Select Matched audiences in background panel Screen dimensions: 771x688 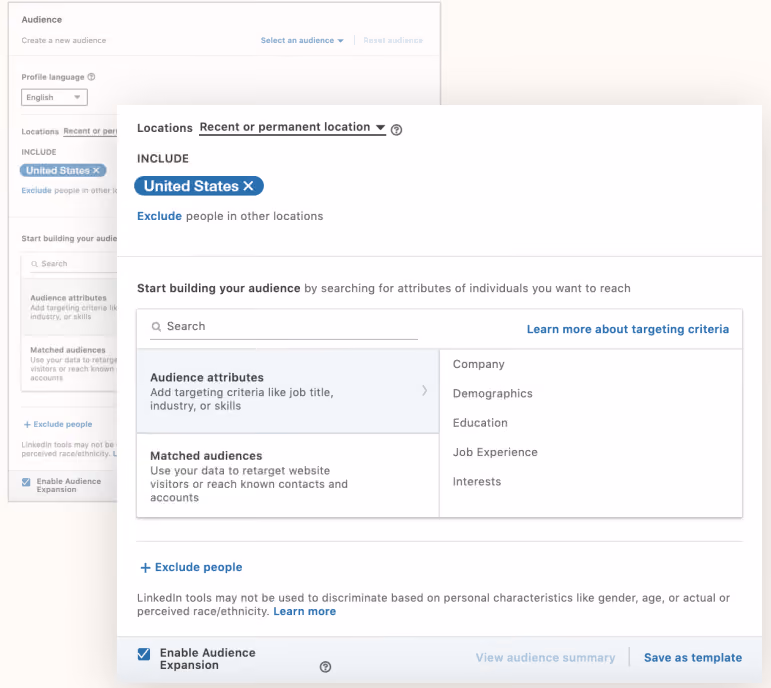pos(69,363)
